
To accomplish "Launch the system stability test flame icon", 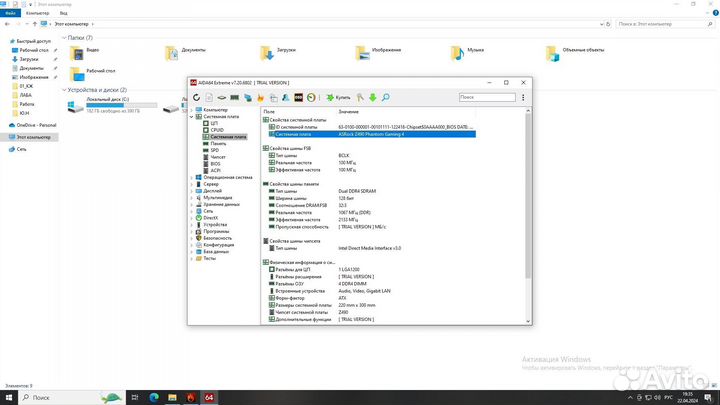I will click(x=260, y=97).
